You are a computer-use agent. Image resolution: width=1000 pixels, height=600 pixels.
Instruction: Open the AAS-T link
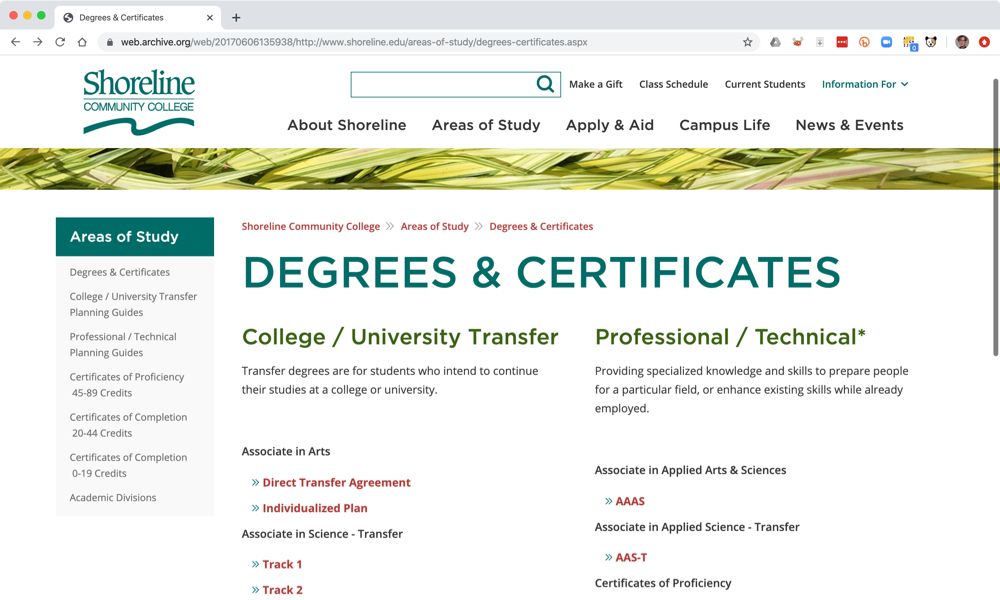pyautogui.click(x=631, y=557)
